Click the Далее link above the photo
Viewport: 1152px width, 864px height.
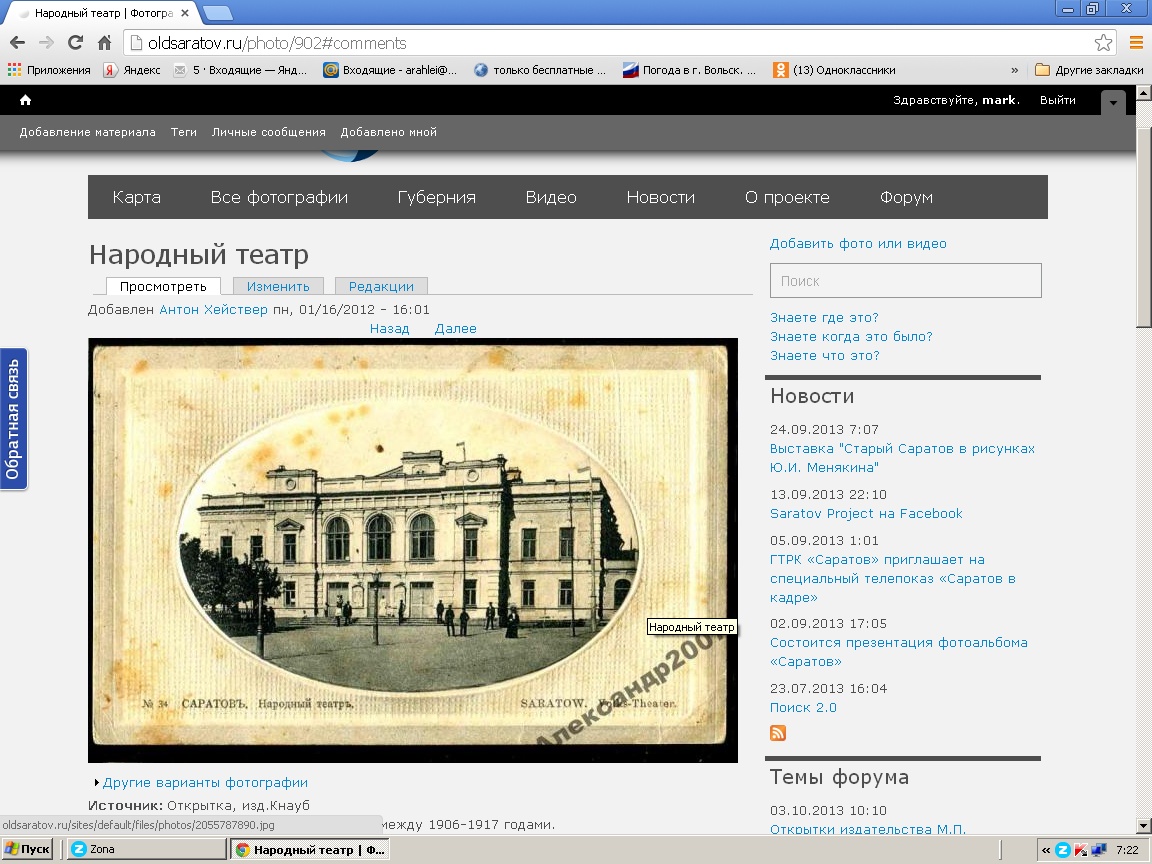pos(455,329)
